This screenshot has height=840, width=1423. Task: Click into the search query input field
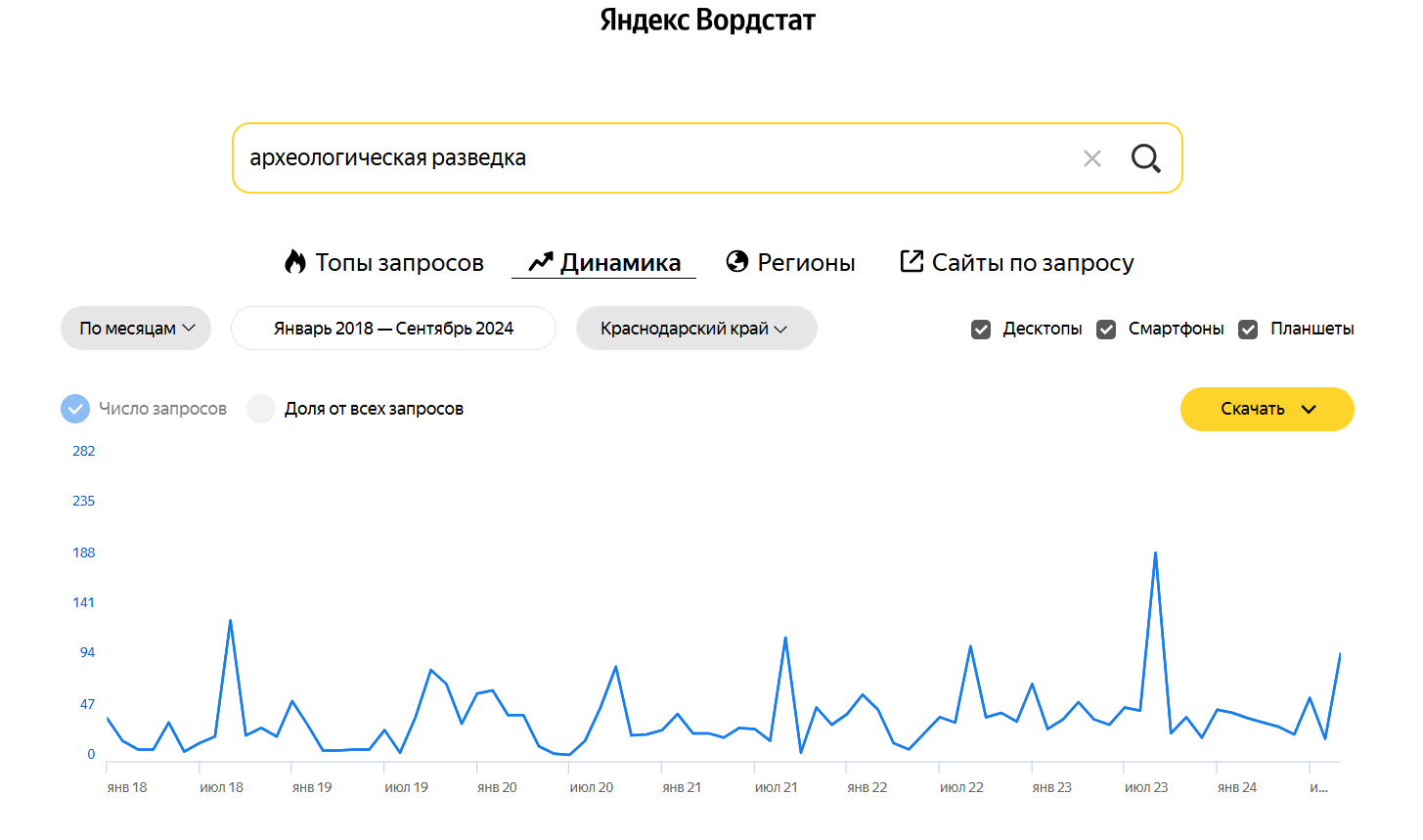[x=645, y=158]
